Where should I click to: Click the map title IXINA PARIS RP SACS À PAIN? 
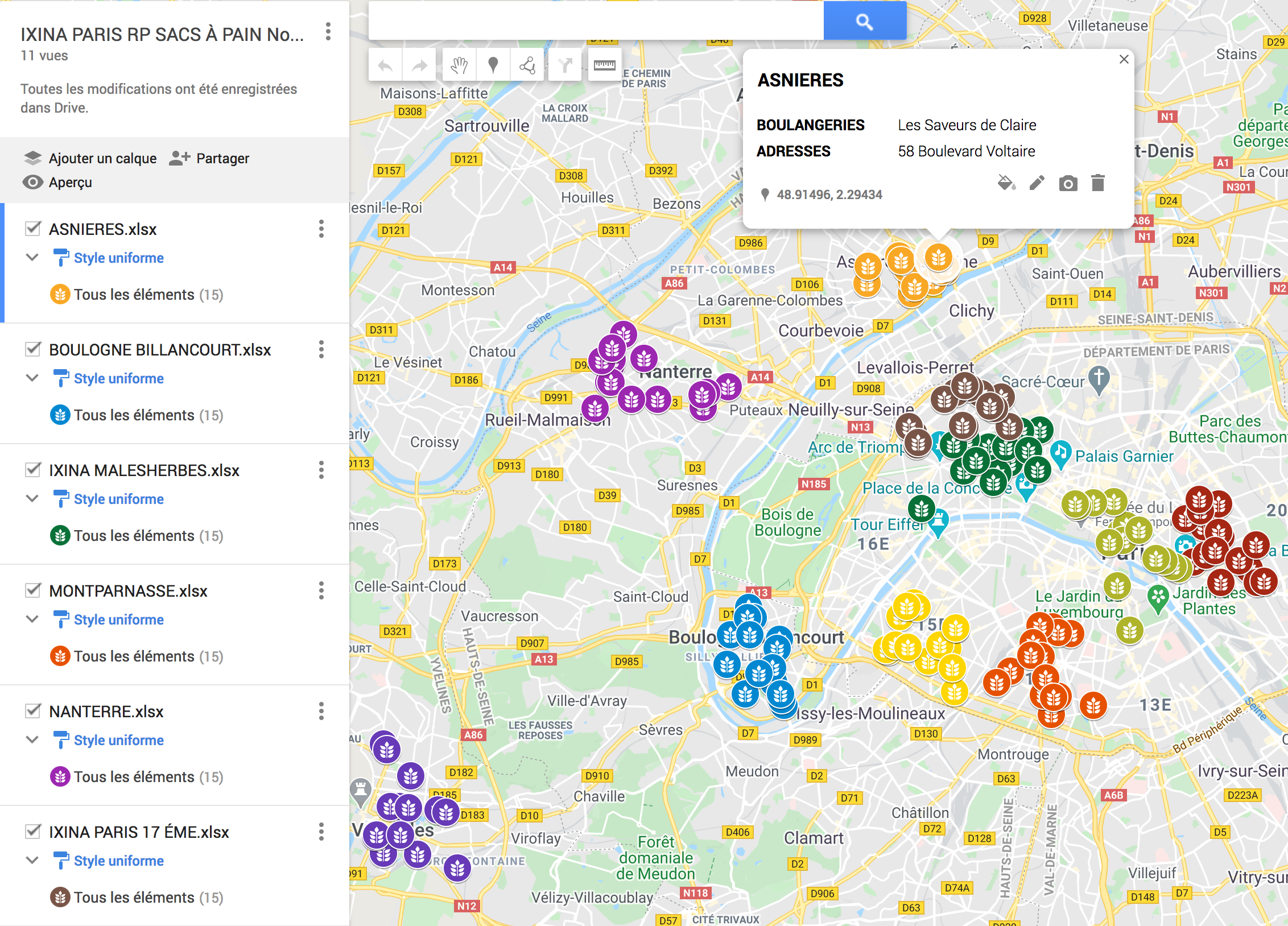point(162,34)
